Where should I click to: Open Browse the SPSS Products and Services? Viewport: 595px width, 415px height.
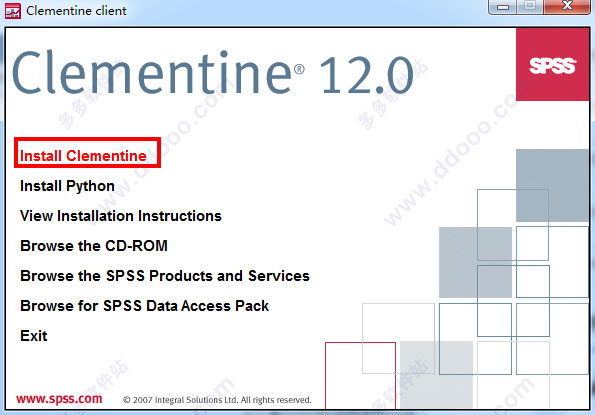(x=165, y=276)
